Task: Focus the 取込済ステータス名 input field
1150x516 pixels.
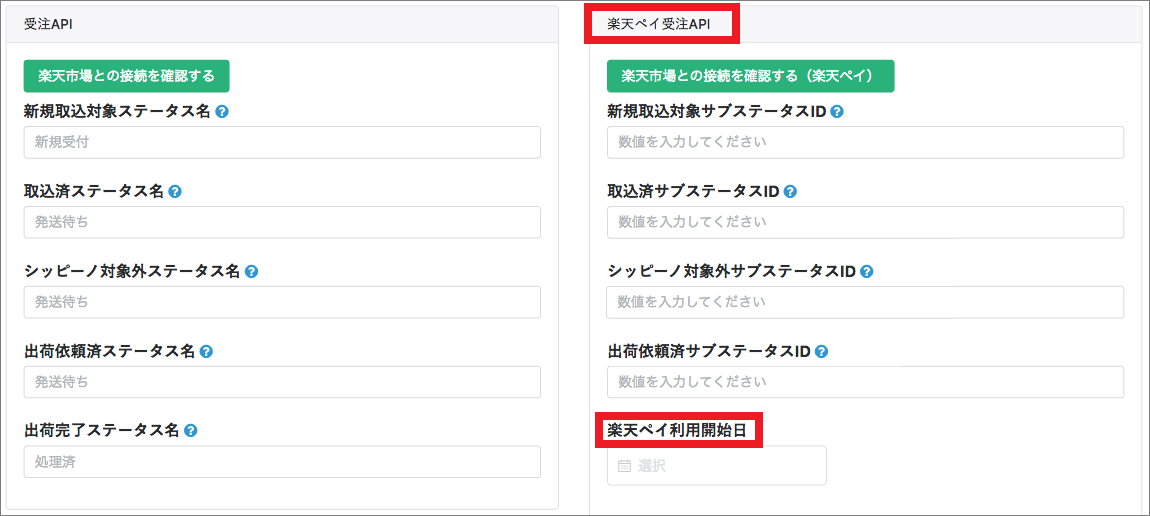Action: click(282, 222)
